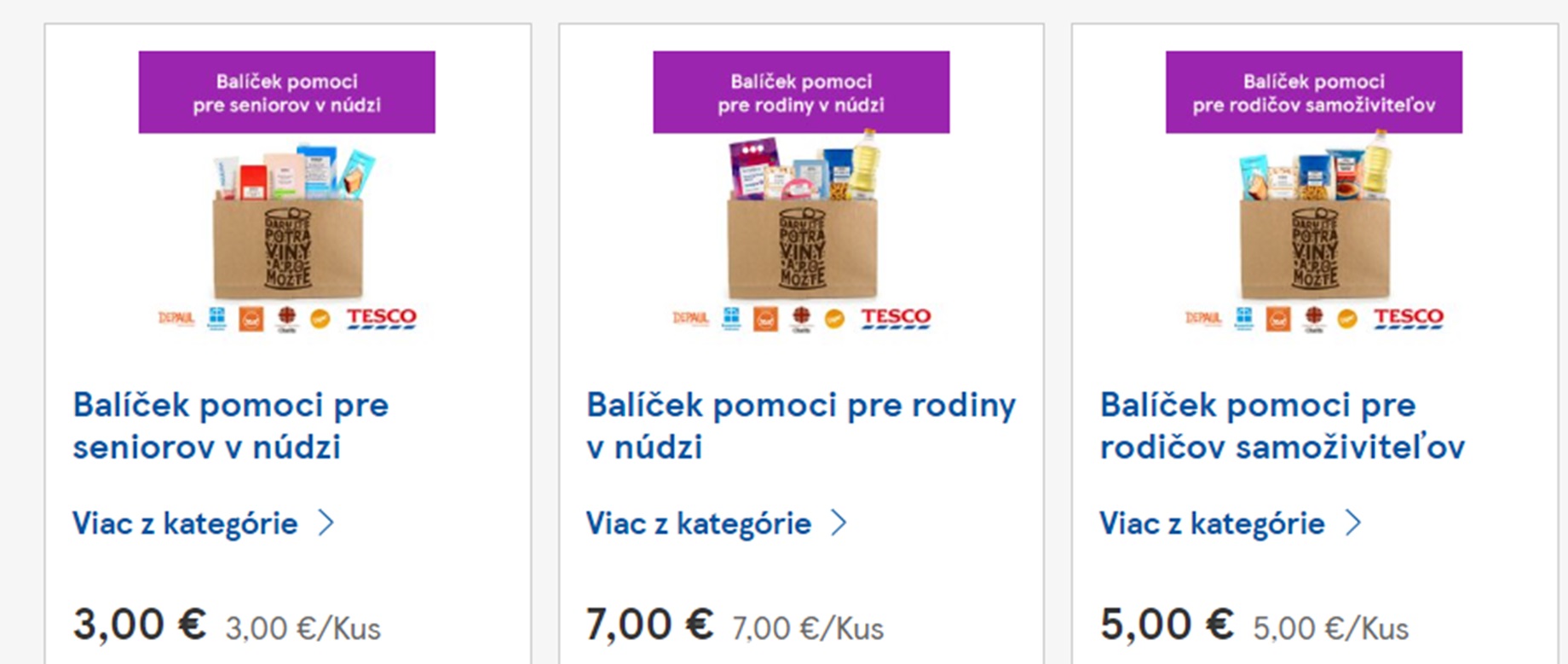Open the 'Balíček pomoci pre seniorov v núdzi' title link
Image resolution: width=1568 pixels, height=664 pixels.
tap(230, 425)
